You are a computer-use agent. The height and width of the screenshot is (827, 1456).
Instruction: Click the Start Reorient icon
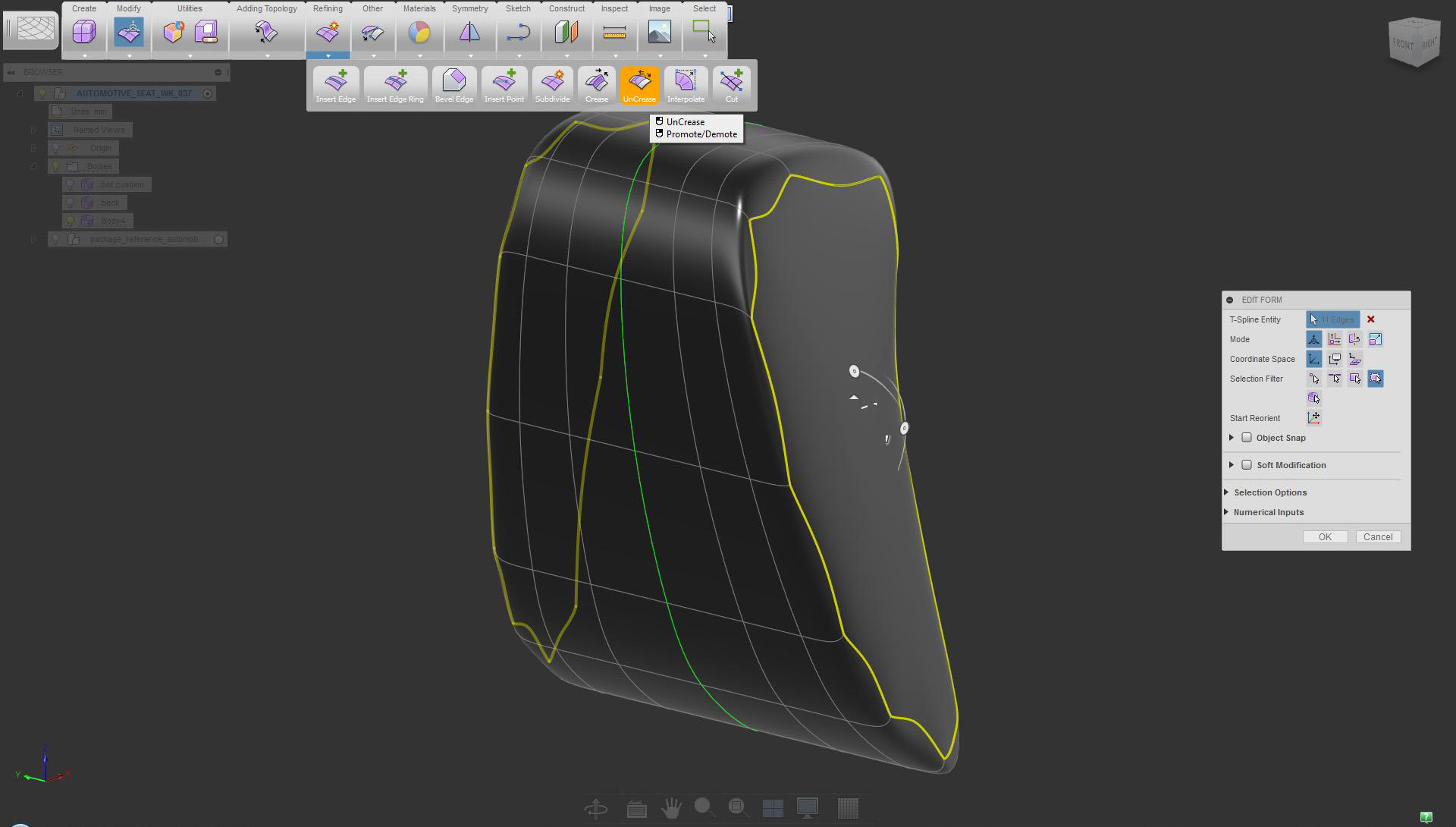pos(1314,418)
